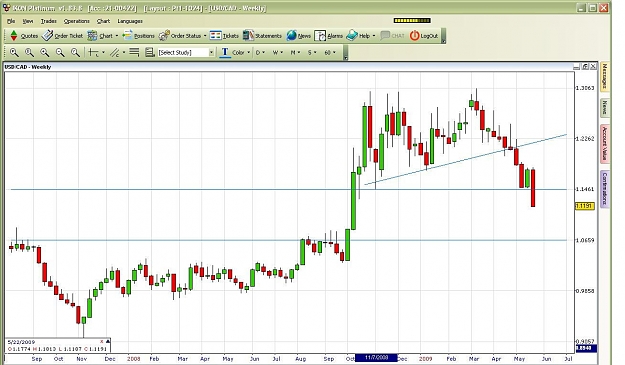Open the Account Value side tab
The image size is (625, 365).
click(605, 143)
